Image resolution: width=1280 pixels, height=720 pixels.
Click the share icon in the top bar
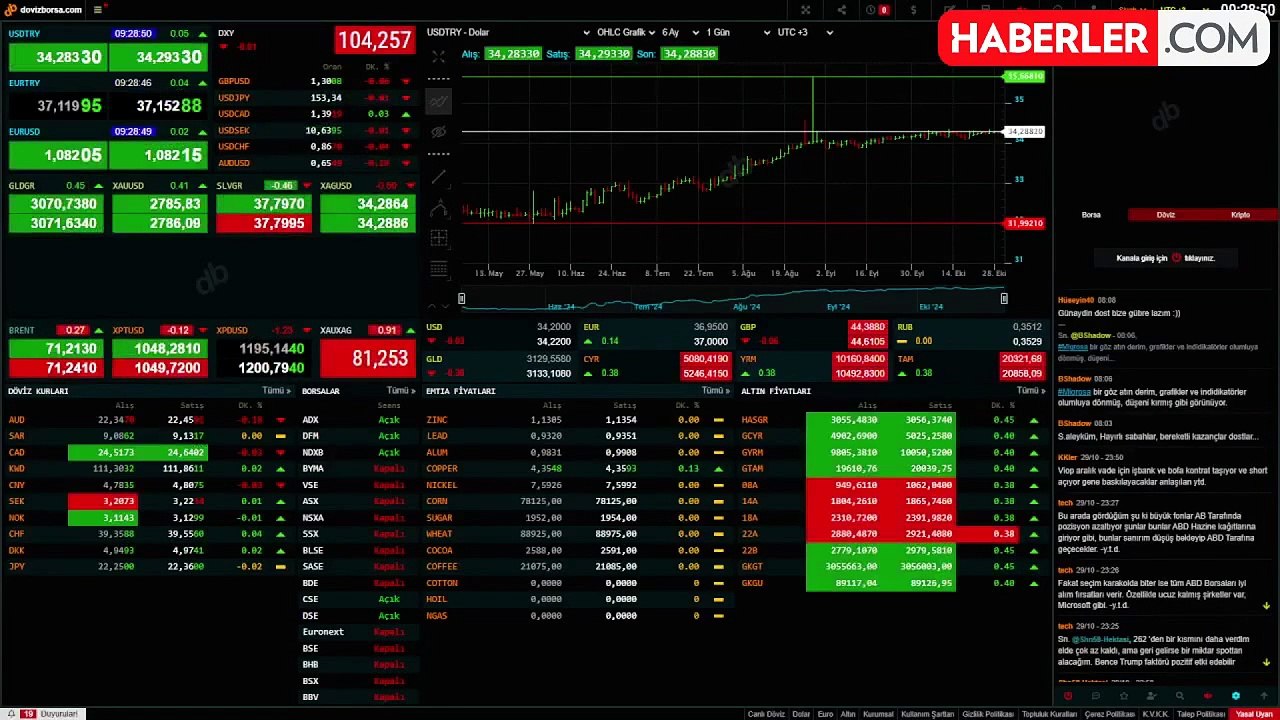[842, 10]
